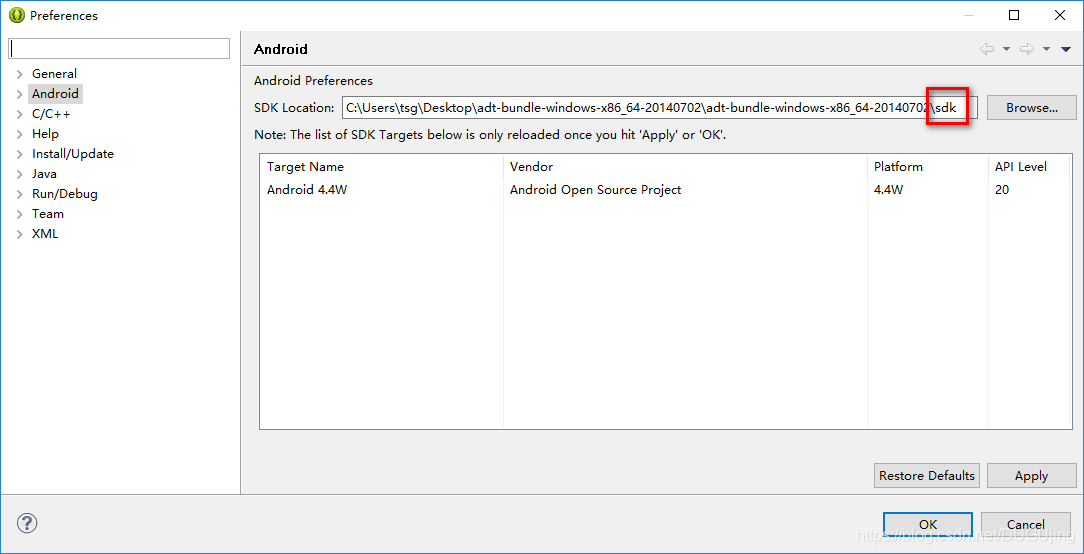Click the Restore Defaults button

click(x=926, y=476)
